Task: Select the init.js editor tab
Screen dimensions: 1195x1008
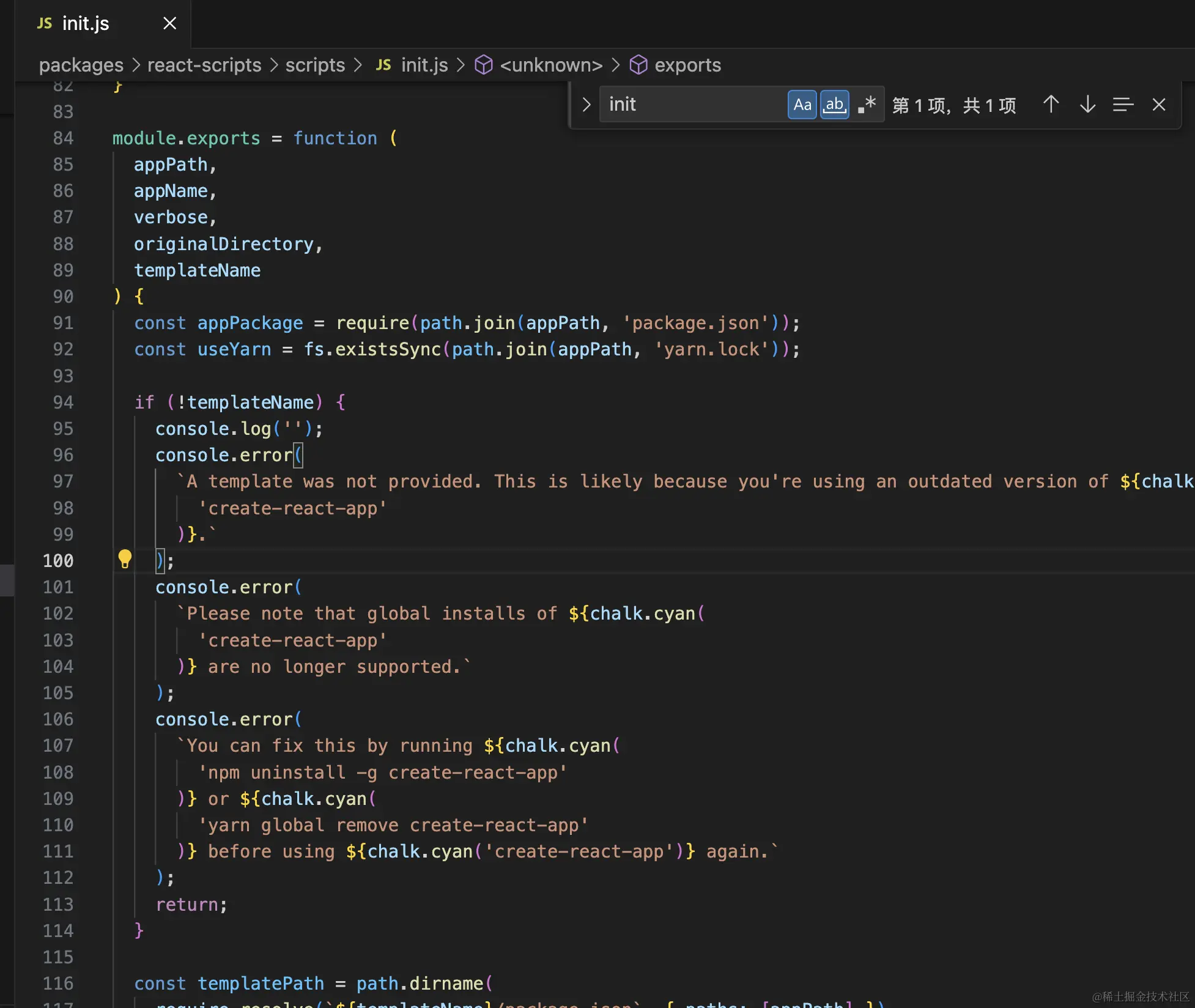Action: [86, 23]
